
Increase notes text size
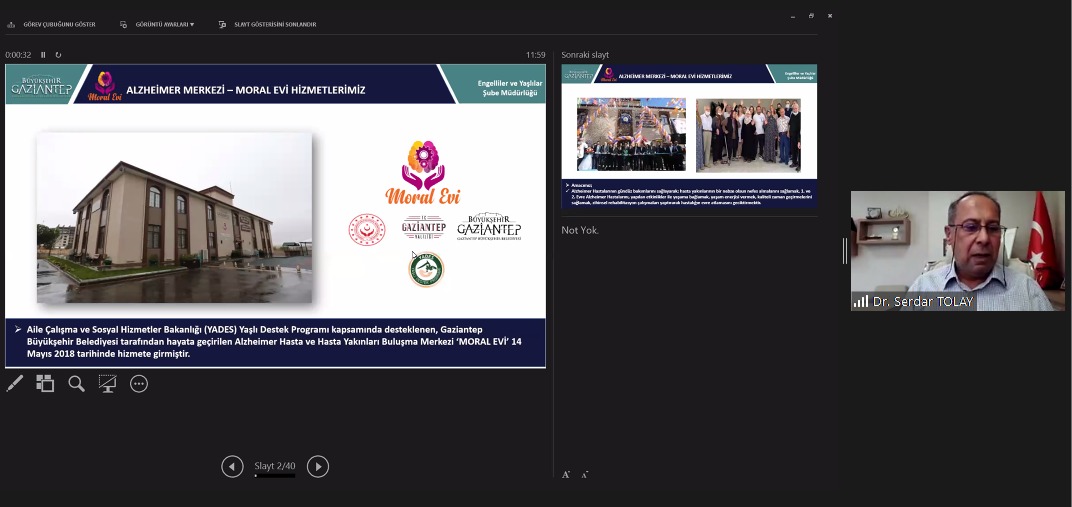(x=566, y=474)
